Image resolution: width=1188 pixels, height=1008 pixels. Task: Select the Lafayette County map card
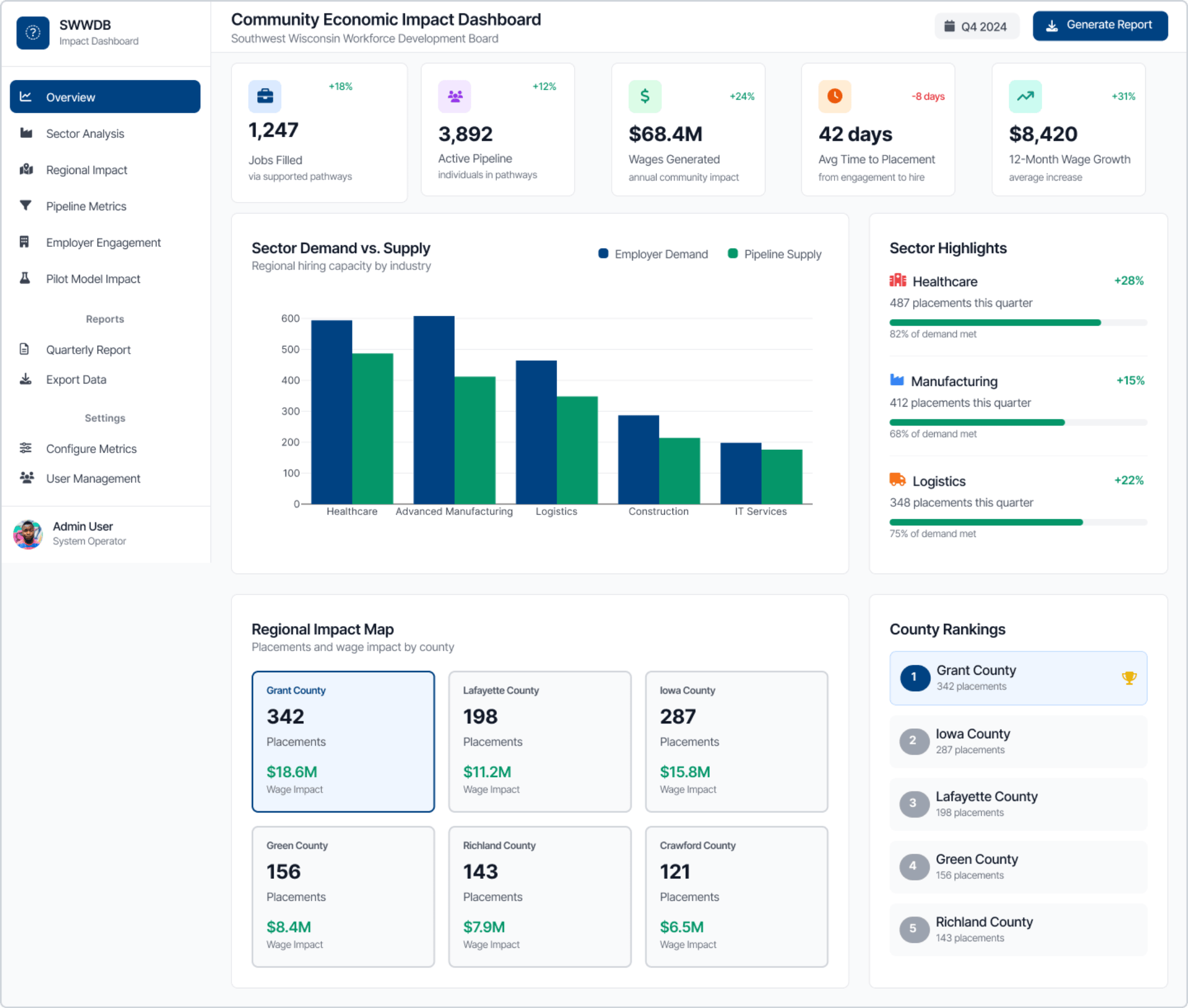coord(540,741)
